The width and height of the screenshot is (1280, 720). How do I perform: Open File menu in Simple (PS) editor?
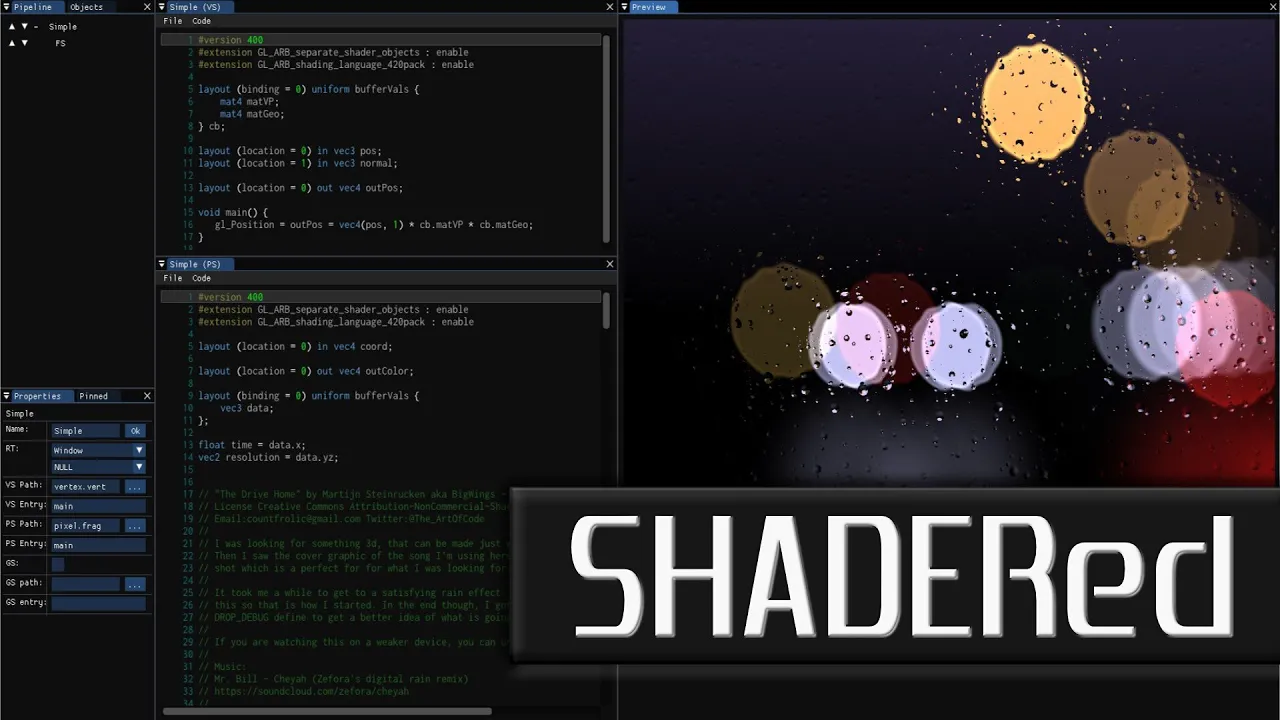173,278
